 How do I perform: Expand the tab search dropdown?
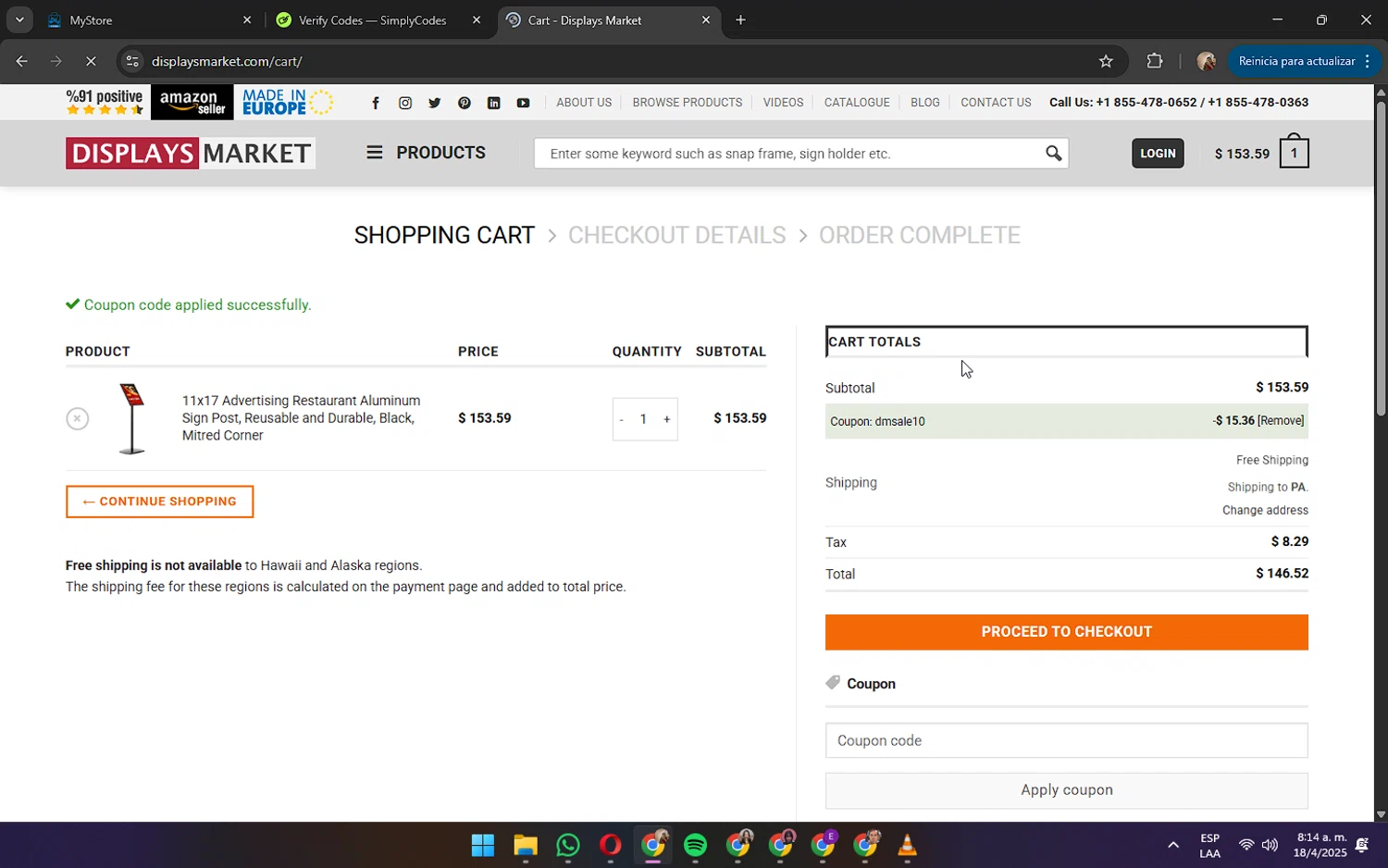point(19,20)
